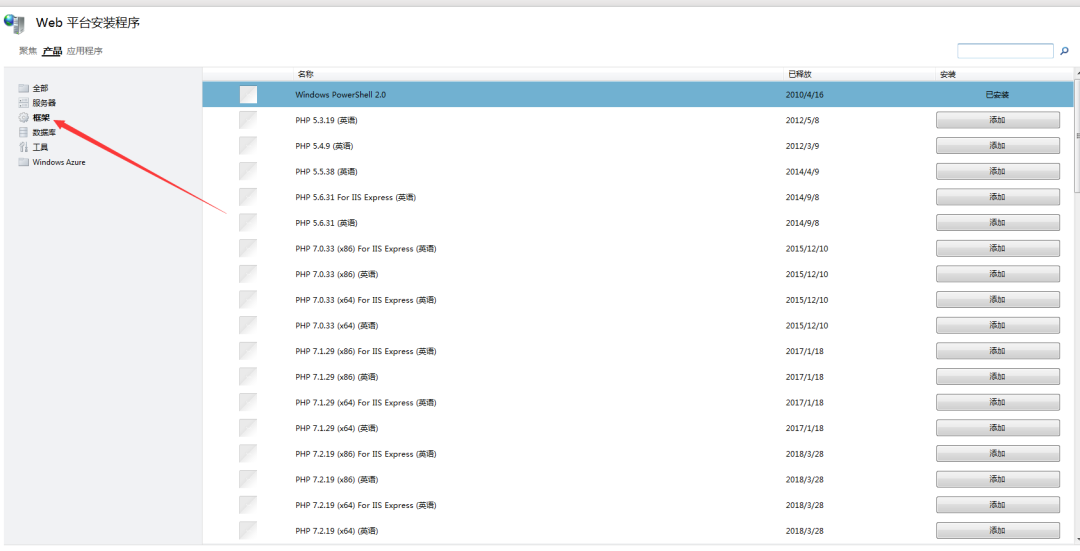Click the 安装 column header
The width and height of the screenshot is (1080, 551).
click(x=948, y=74)
